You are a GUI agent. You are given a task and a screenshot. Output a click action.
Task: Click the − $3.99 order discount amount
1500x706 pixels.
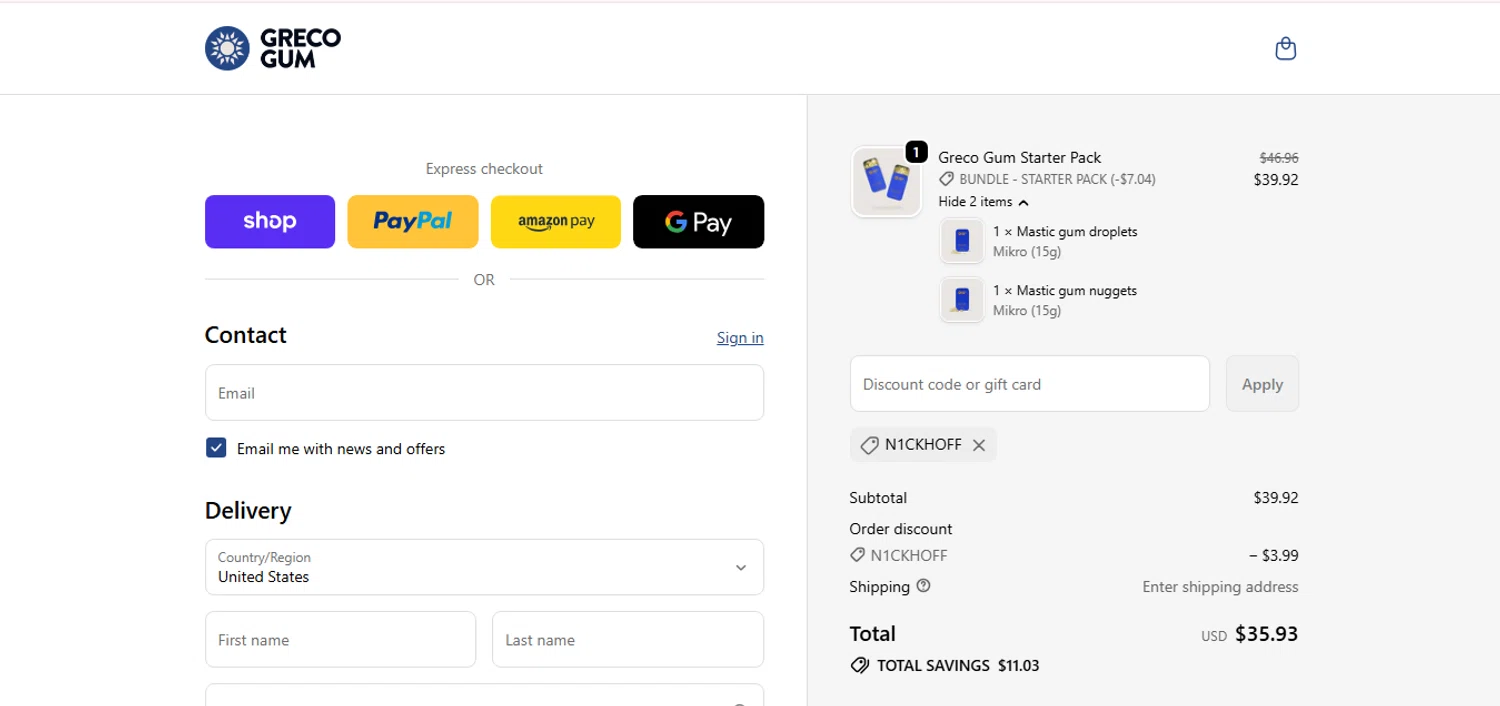coord(1274,556)
